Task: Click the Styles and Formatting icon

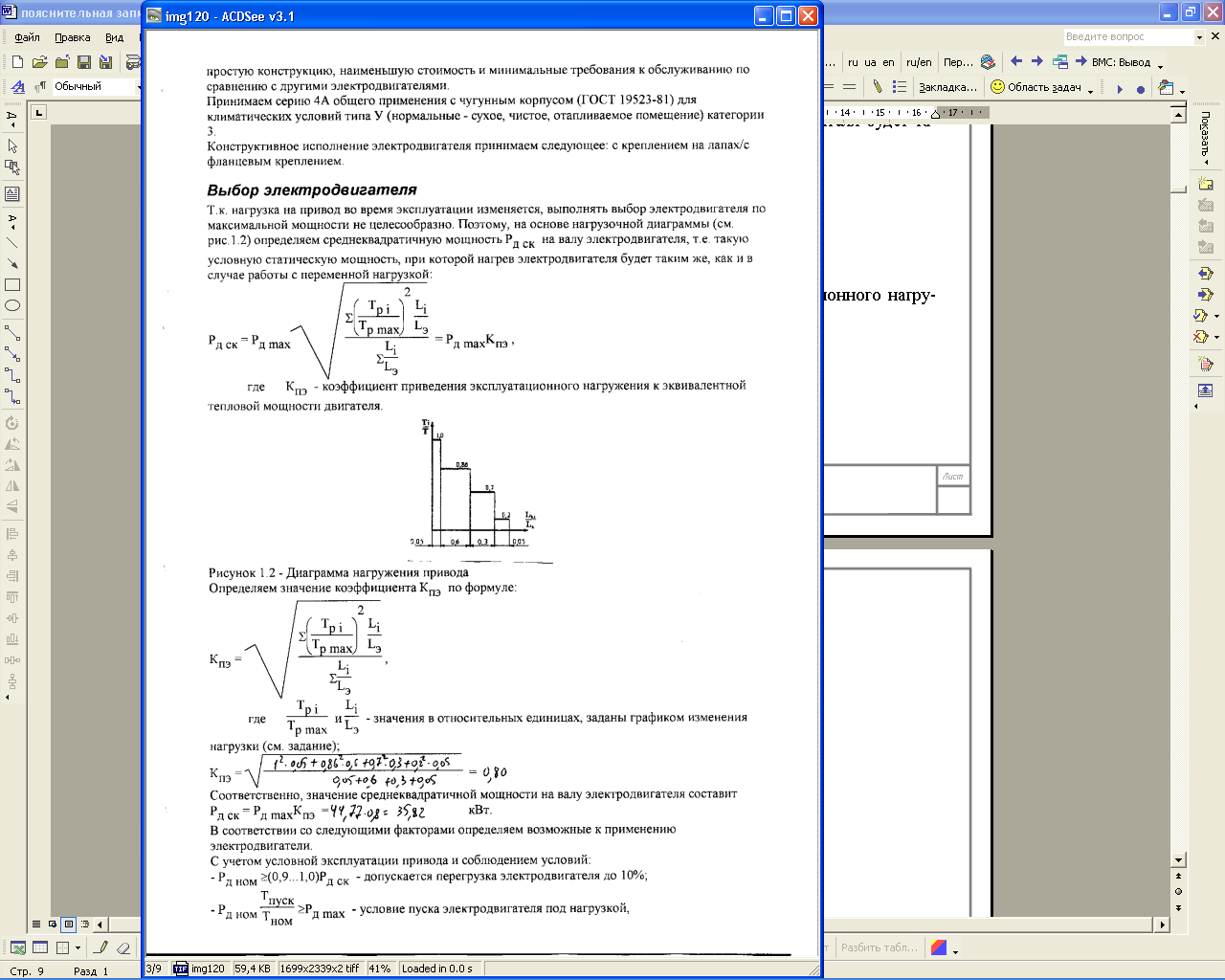Action: 17,86
